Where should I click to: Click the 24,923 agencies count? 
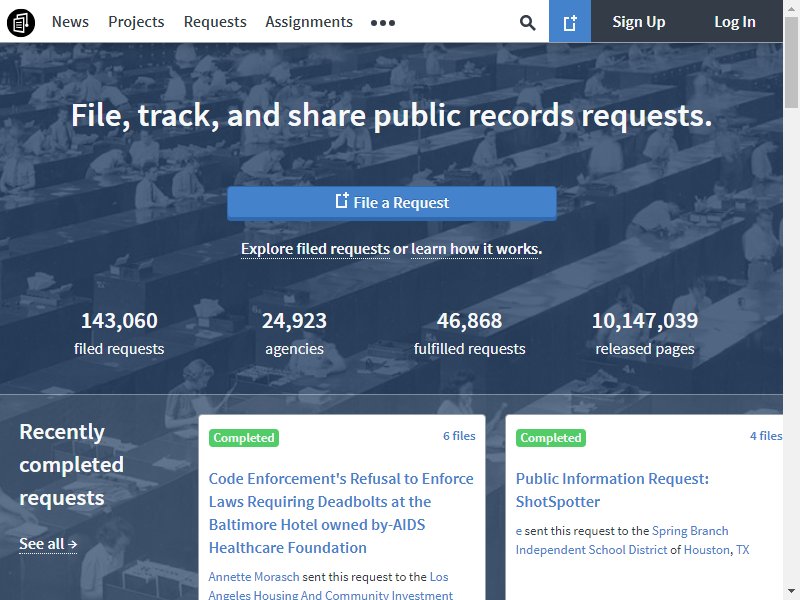(x=294, y=333)
